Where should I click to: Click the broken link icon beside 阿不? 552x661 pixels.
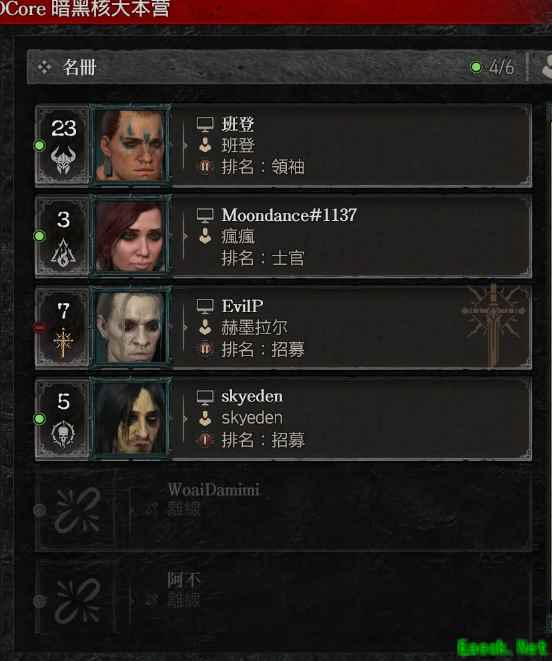point(78,601)
